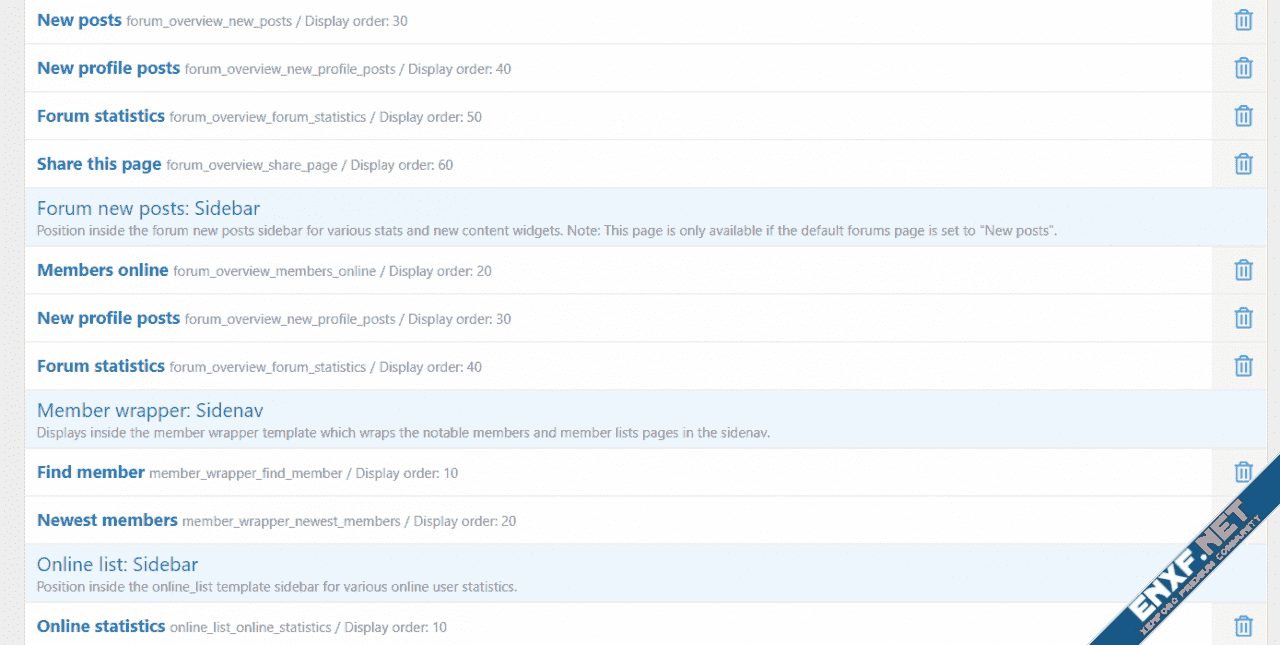Edit the Share this page widget
The width and height of the screenshot is (1280, 645).
tap(99, 164)
